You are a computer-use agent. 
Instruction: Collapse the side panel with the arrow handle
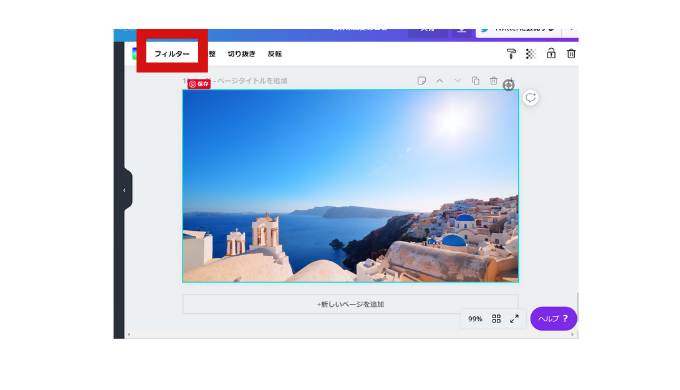tap(125, 190)
